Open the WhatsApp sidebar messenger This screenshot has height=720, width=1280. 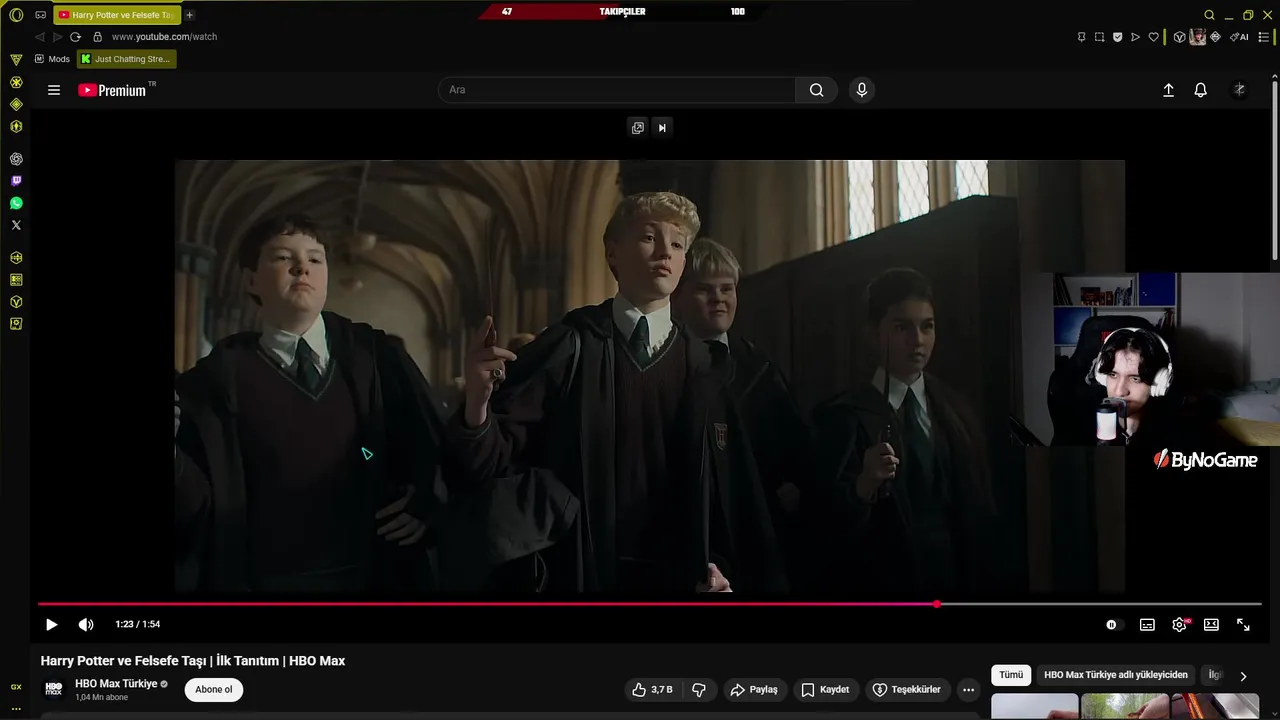click(16, 203)
